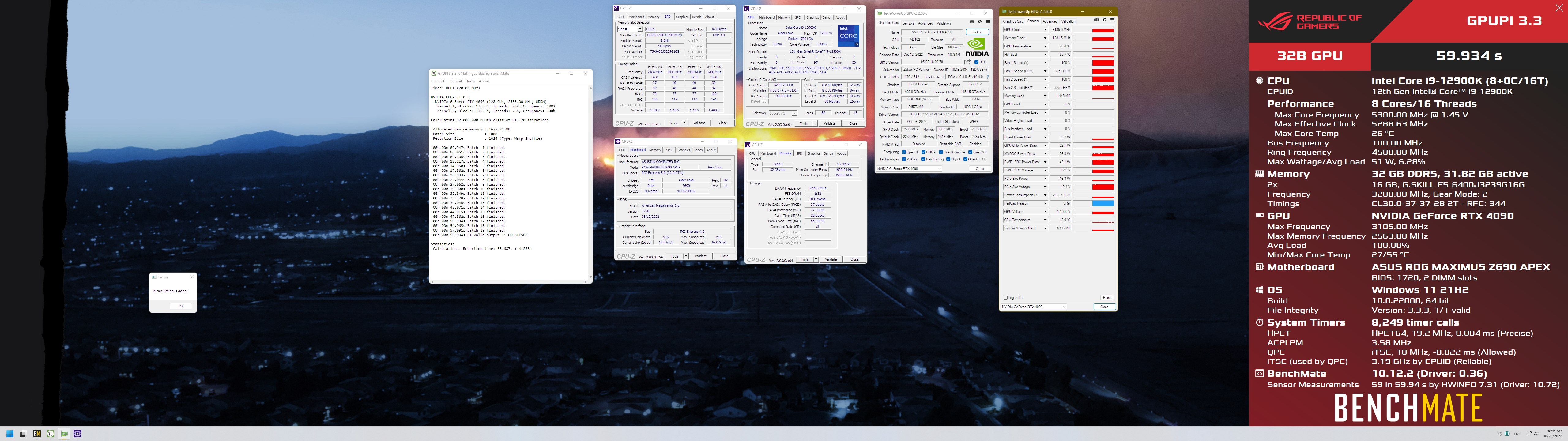The image size is (1568, 441).
Task: Open GPU selector dropdown in GPU-Z Graphics Card window
Action: (909, 169)
